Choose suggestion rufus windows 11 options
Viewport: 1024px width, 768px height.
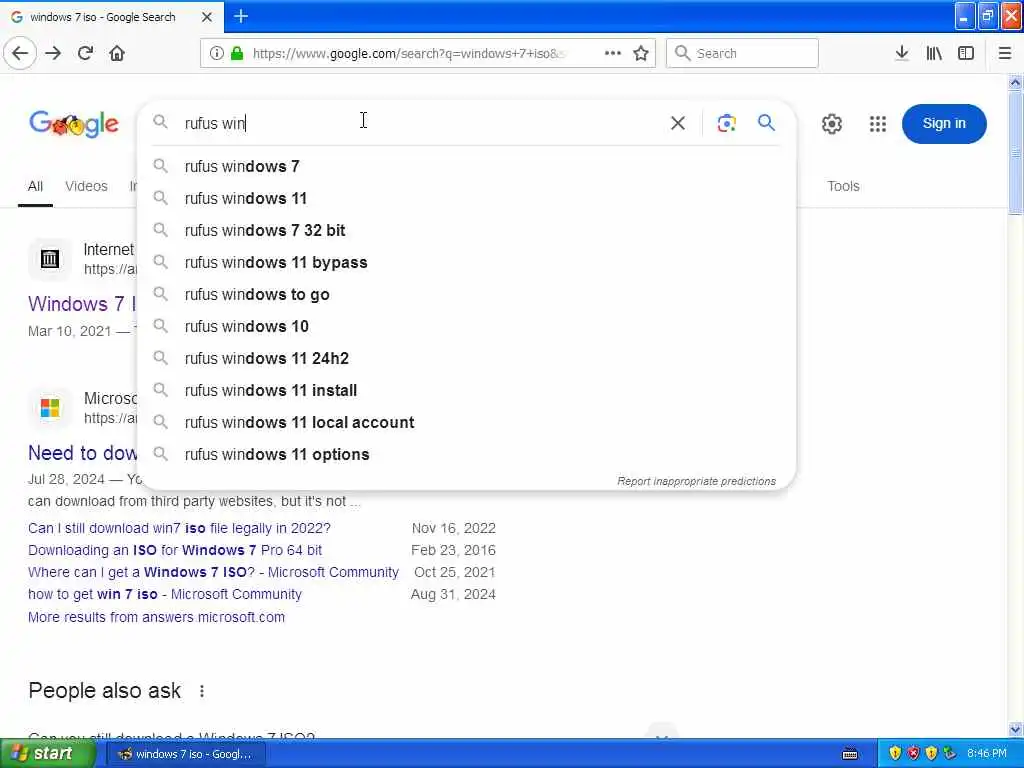click(466, 455)
